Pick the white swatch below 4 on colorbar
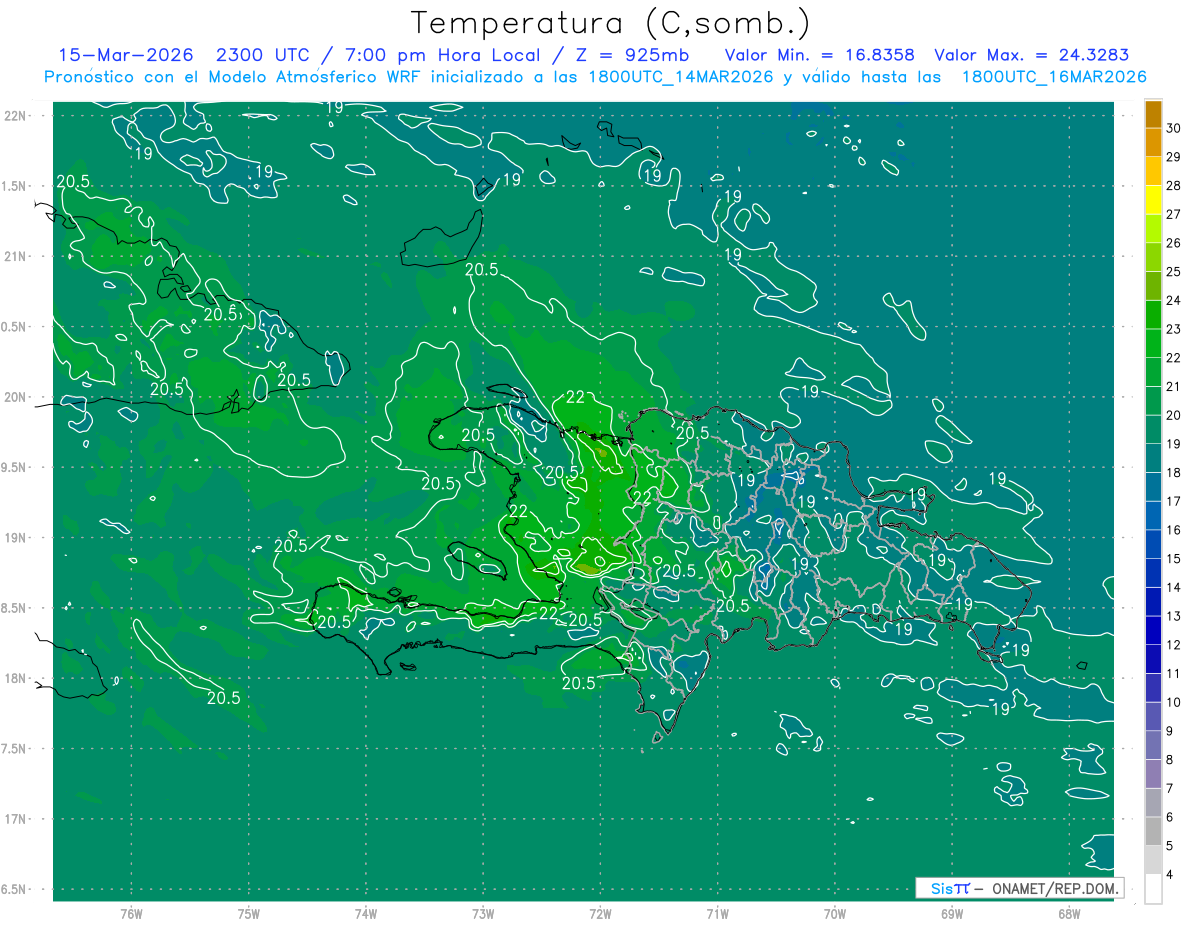This screenshot has width=1200, height=927. [1153, 889]
